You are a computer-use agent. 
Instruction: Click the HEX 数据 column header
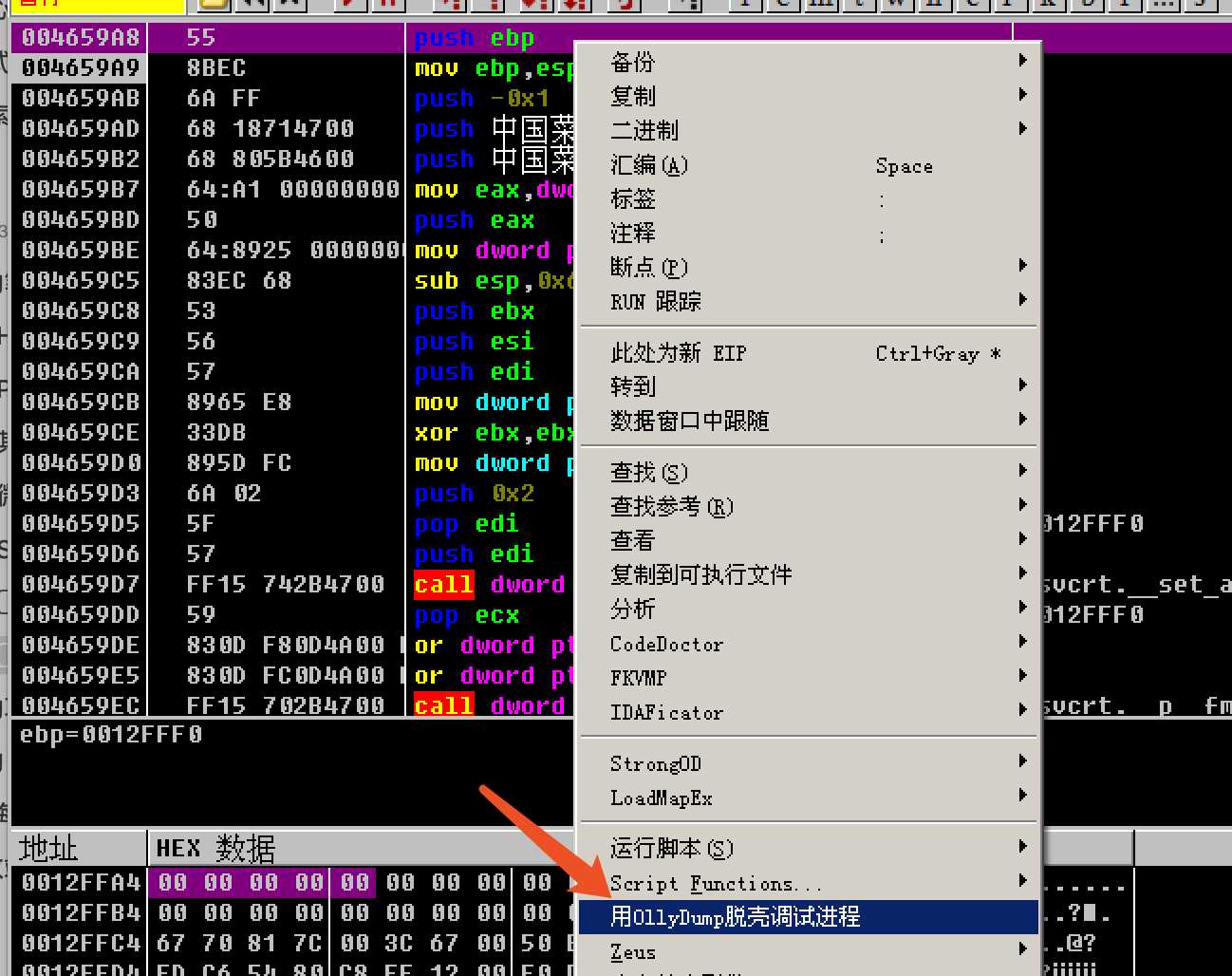(x=361, y=848)
